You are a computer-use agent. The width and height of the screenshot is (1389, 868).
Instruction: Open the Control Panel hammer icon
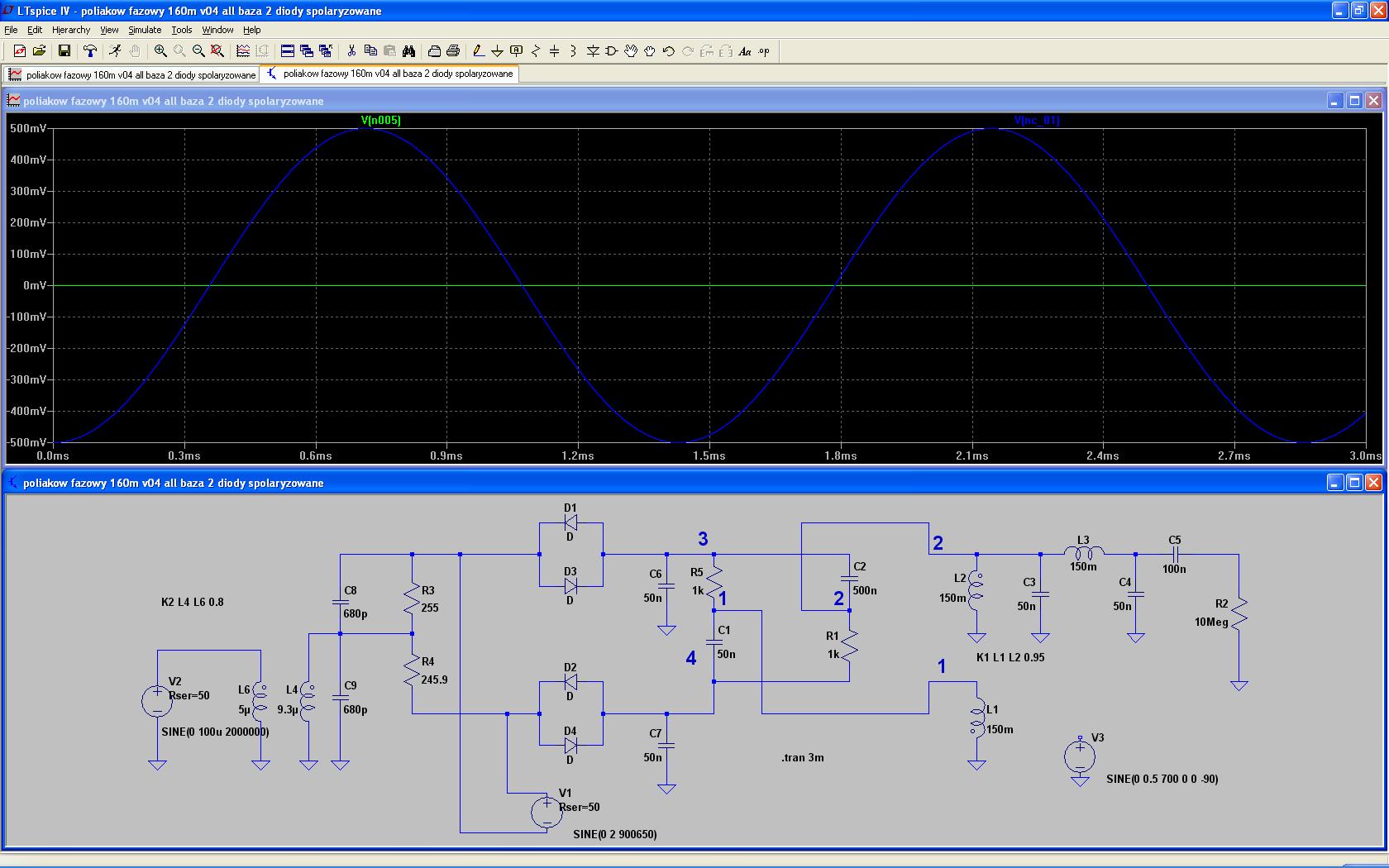[90, 51]
